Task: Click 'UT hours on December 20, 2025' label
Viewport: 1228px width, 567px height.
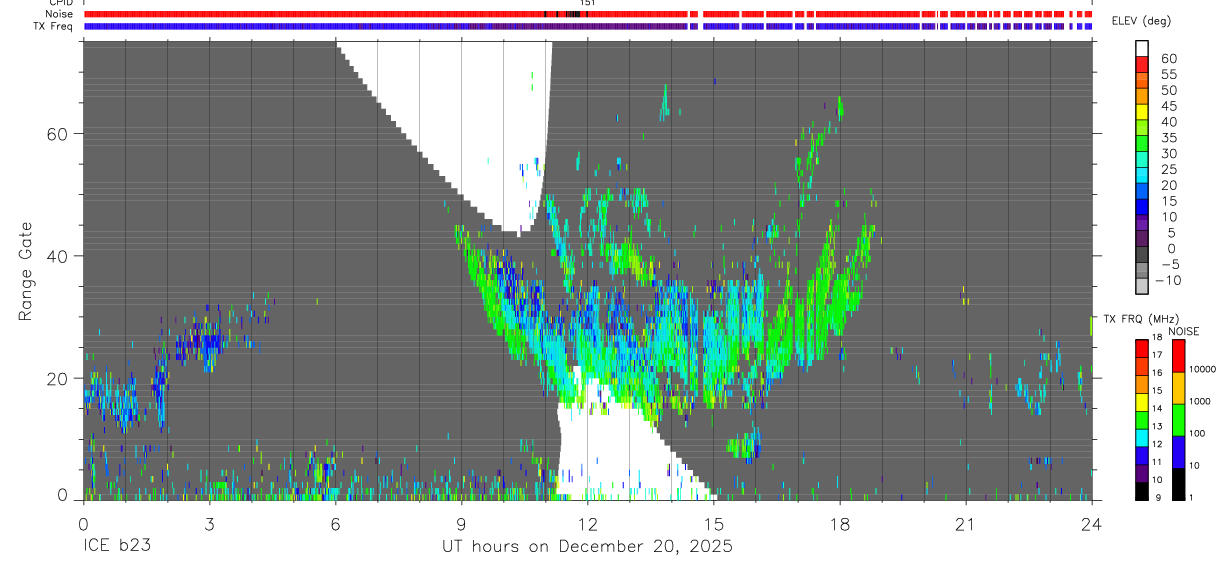Action: point(587,547)
